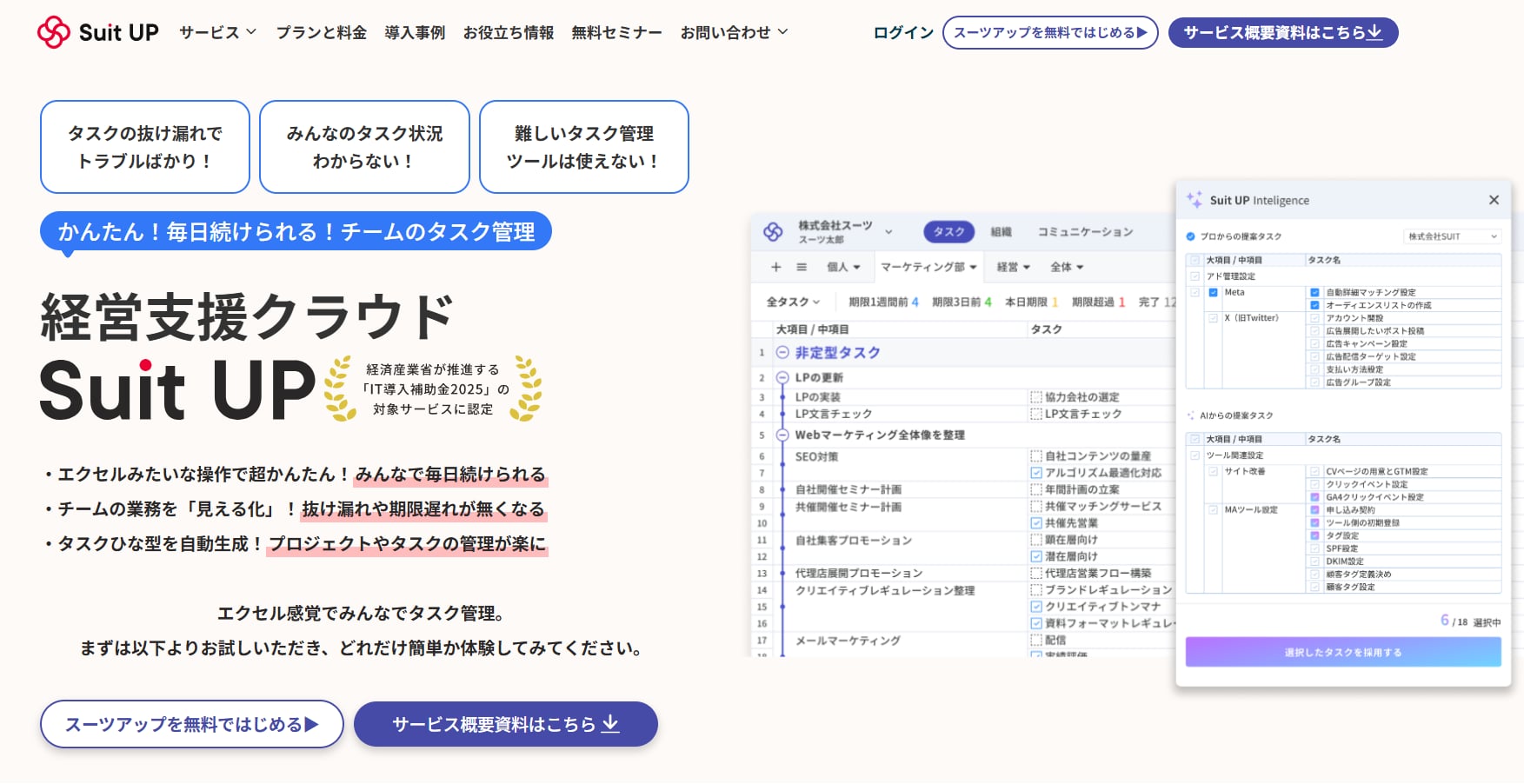Click the swirl app logo beside 株式会社スーツ

pyautogui.click(x=773, y=231)
